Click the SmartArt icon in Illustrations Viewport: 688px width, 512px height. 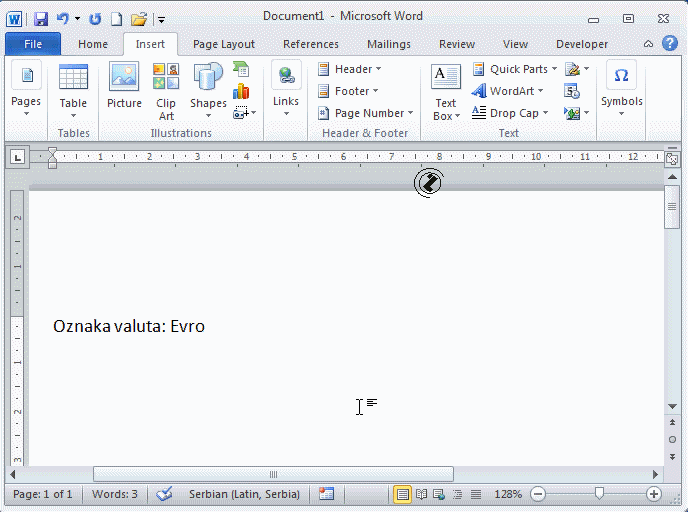coord(241,69)
